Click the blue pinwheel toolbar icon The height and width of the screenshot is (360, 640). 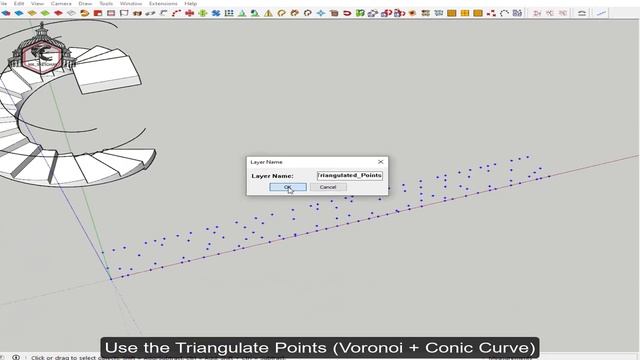pos(216,13)
